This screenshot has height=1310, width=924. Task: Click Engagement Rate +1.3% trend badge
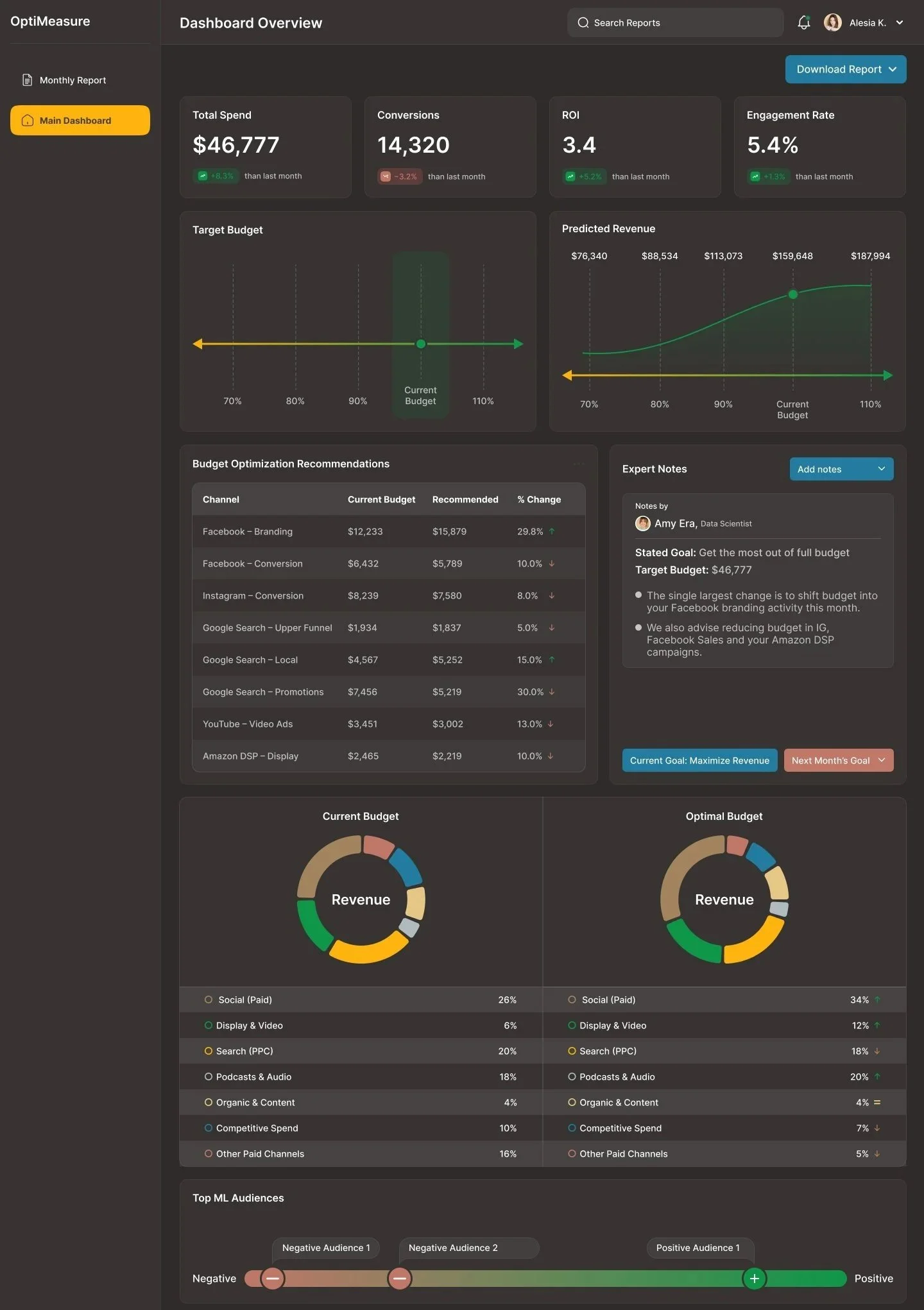[x=768, y=176]
